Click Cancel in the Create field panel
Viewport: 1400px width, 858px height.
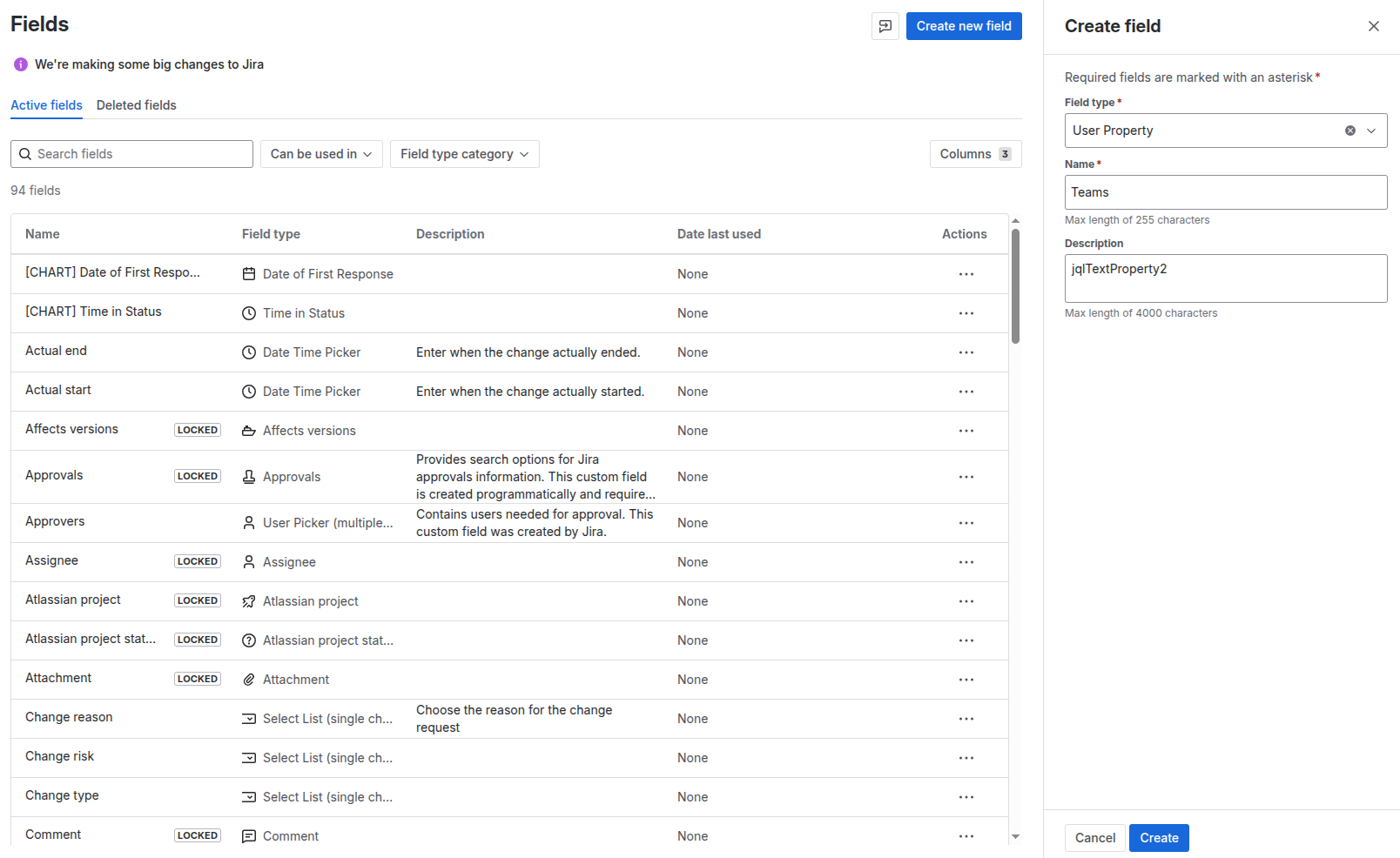click(1094, 838)
